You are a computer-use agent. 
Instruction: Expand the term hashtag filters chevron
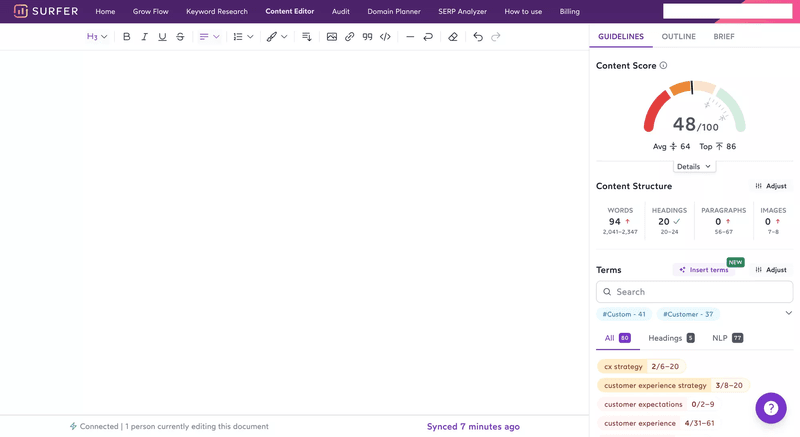pyautogui.click(x=788, y=314)
